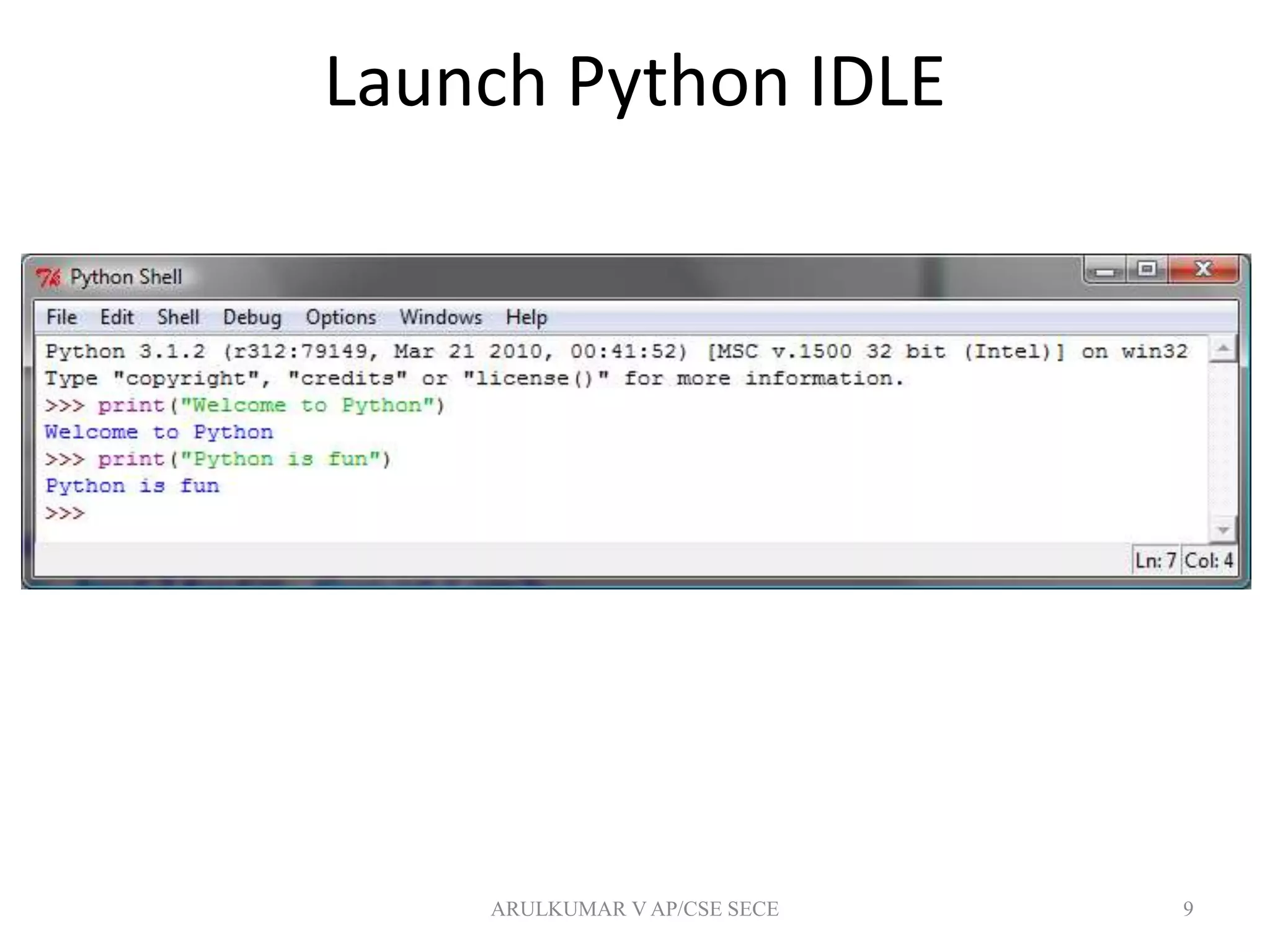Viewport: 1270px width, 952px height.
Task: Click the 'Type "copyright"' information line
Action: (x=474, y=378)
